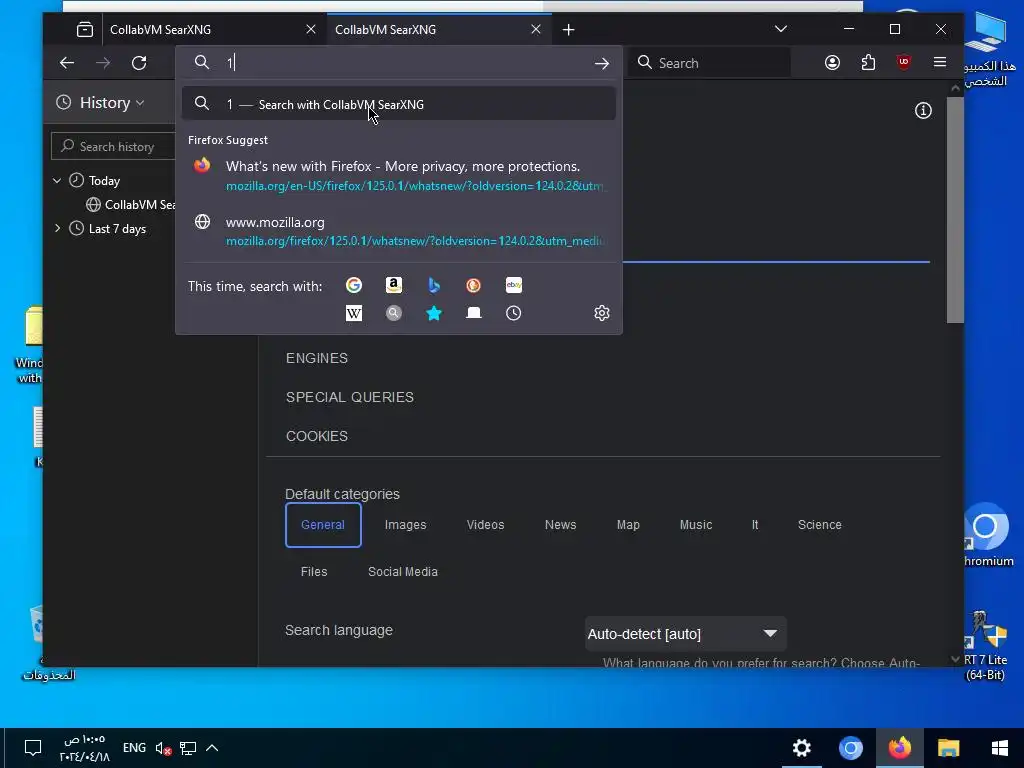This screenshot has height=768, width=1024.
Task: Search this time with Amazon icon
Action: click(x=394, y=285)
